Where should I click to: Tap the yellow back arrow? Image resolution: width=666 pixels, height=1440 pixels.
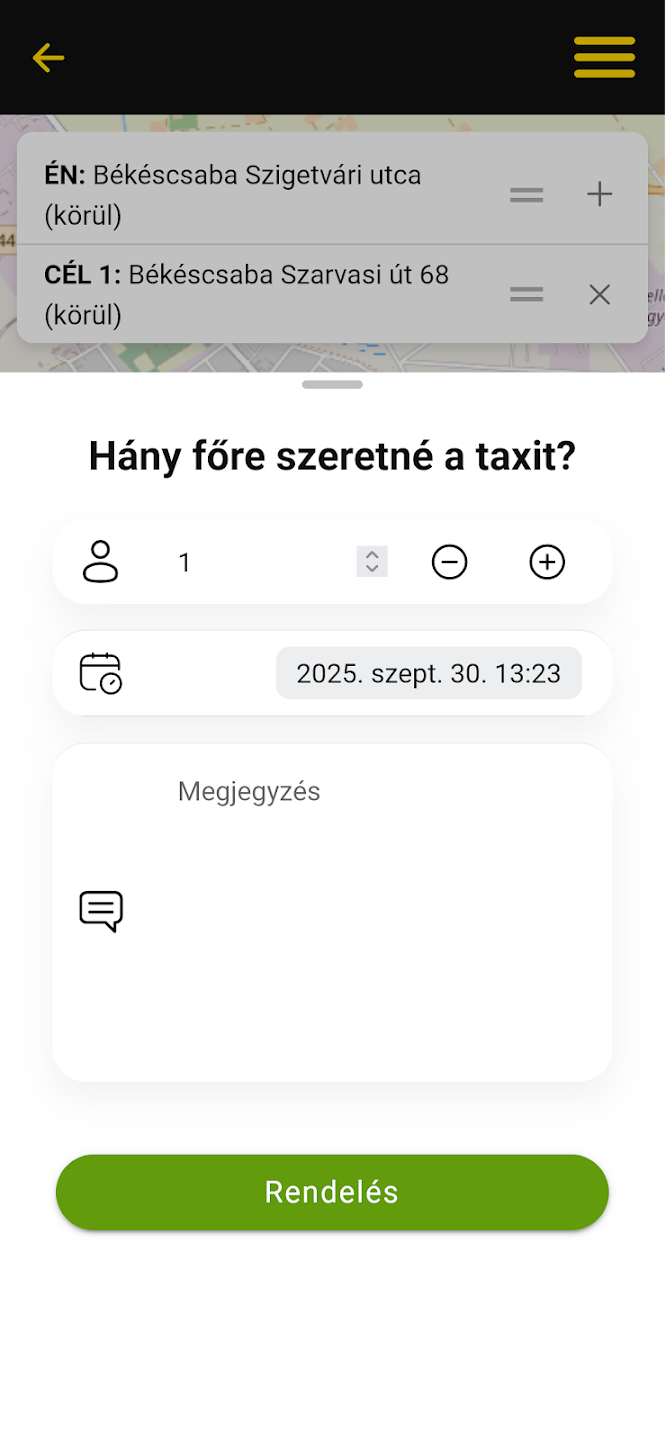[x=48, y=58]
